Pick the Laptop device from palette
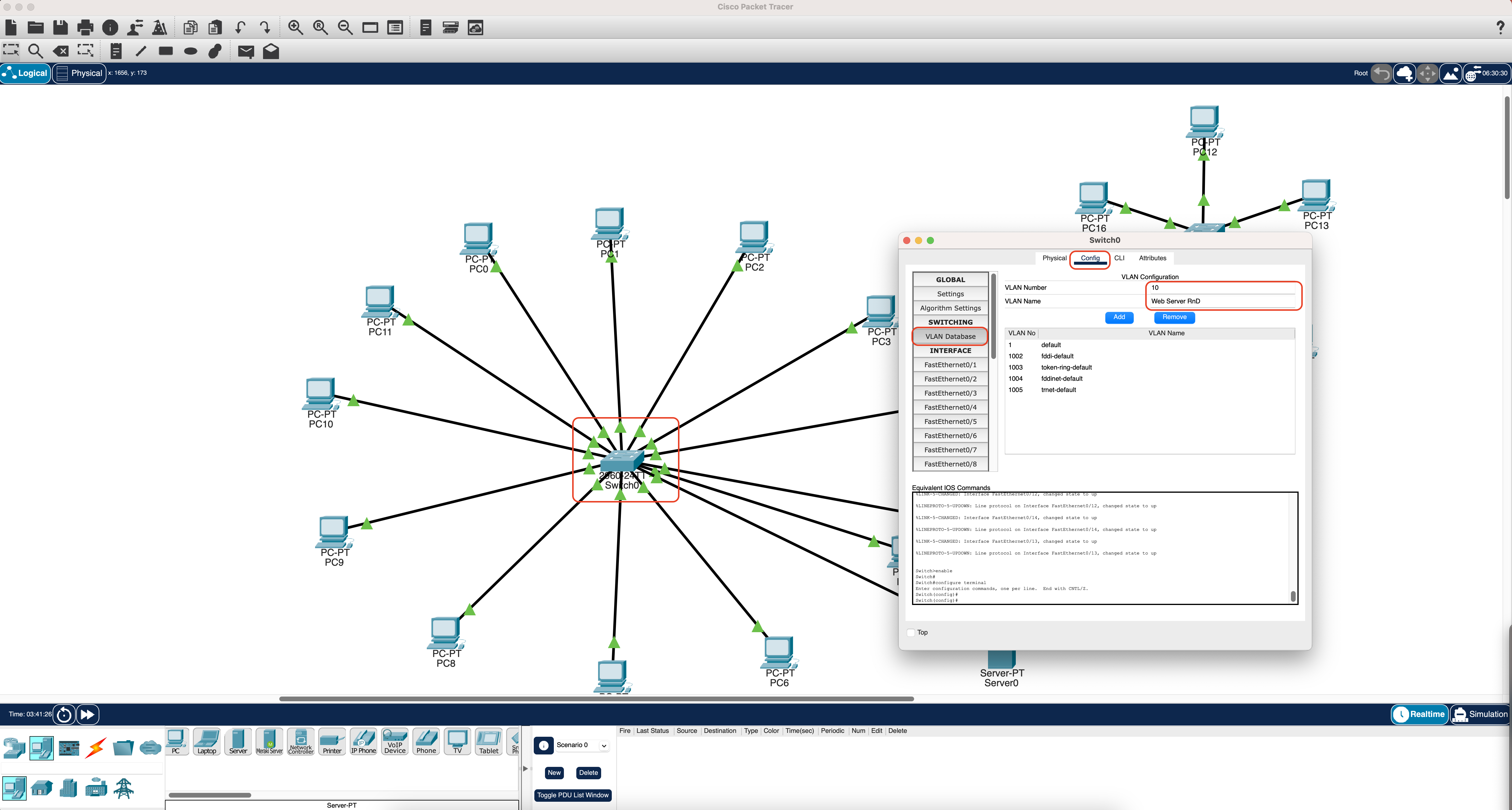 click(207, 742)
